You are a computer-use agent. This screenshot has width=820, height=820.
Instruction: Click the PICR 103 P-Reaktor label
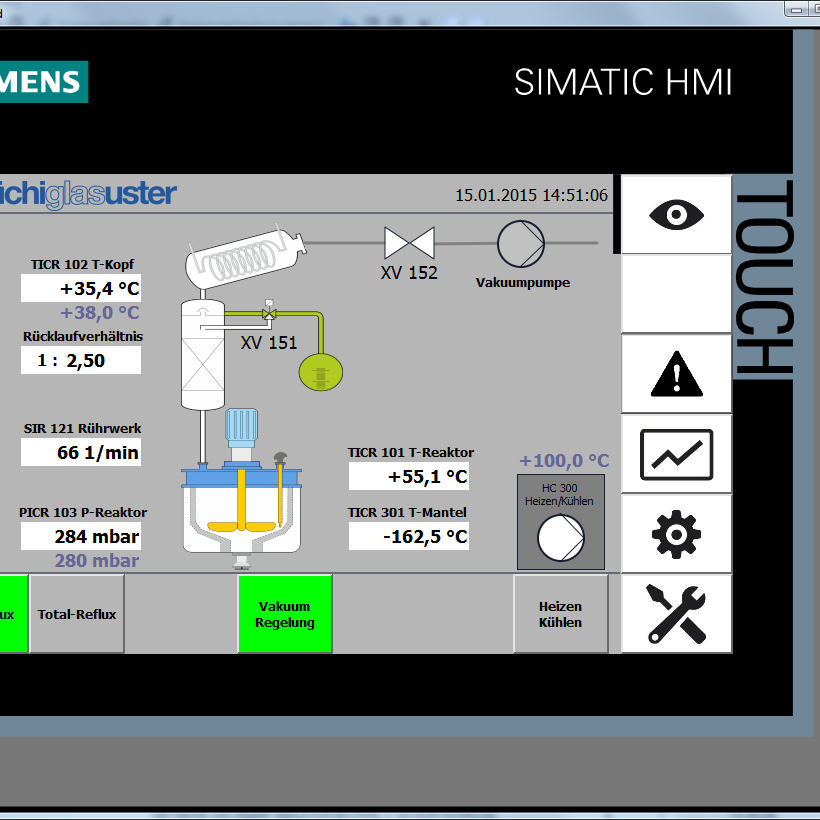(x=83, y=512)
